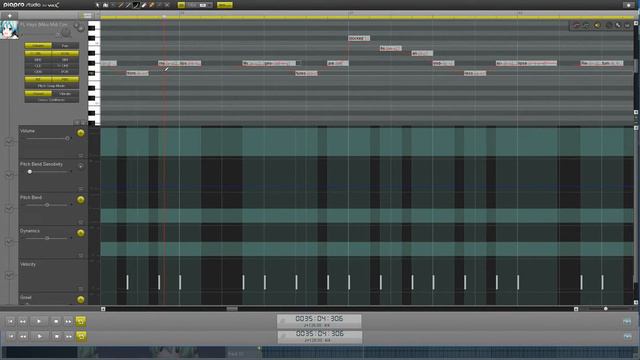This screenshot has height=360, width=640.
Task: Toggle the Pitch Bend Sensitivity lane button
Action: pyautogui.click(x=81, y=166)
